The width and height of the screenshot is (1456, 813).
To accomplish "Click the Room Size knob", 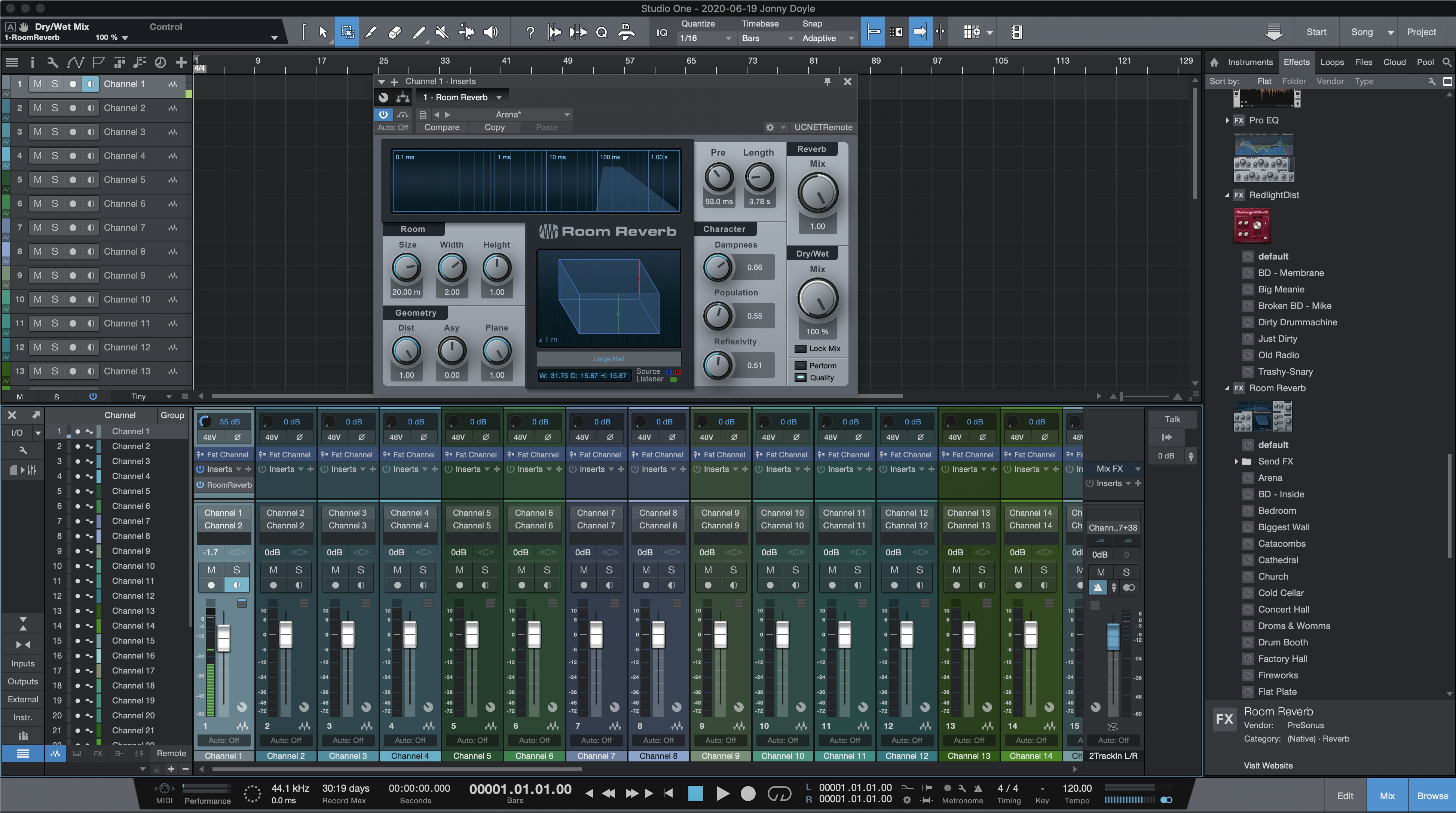I will point(406,268).
